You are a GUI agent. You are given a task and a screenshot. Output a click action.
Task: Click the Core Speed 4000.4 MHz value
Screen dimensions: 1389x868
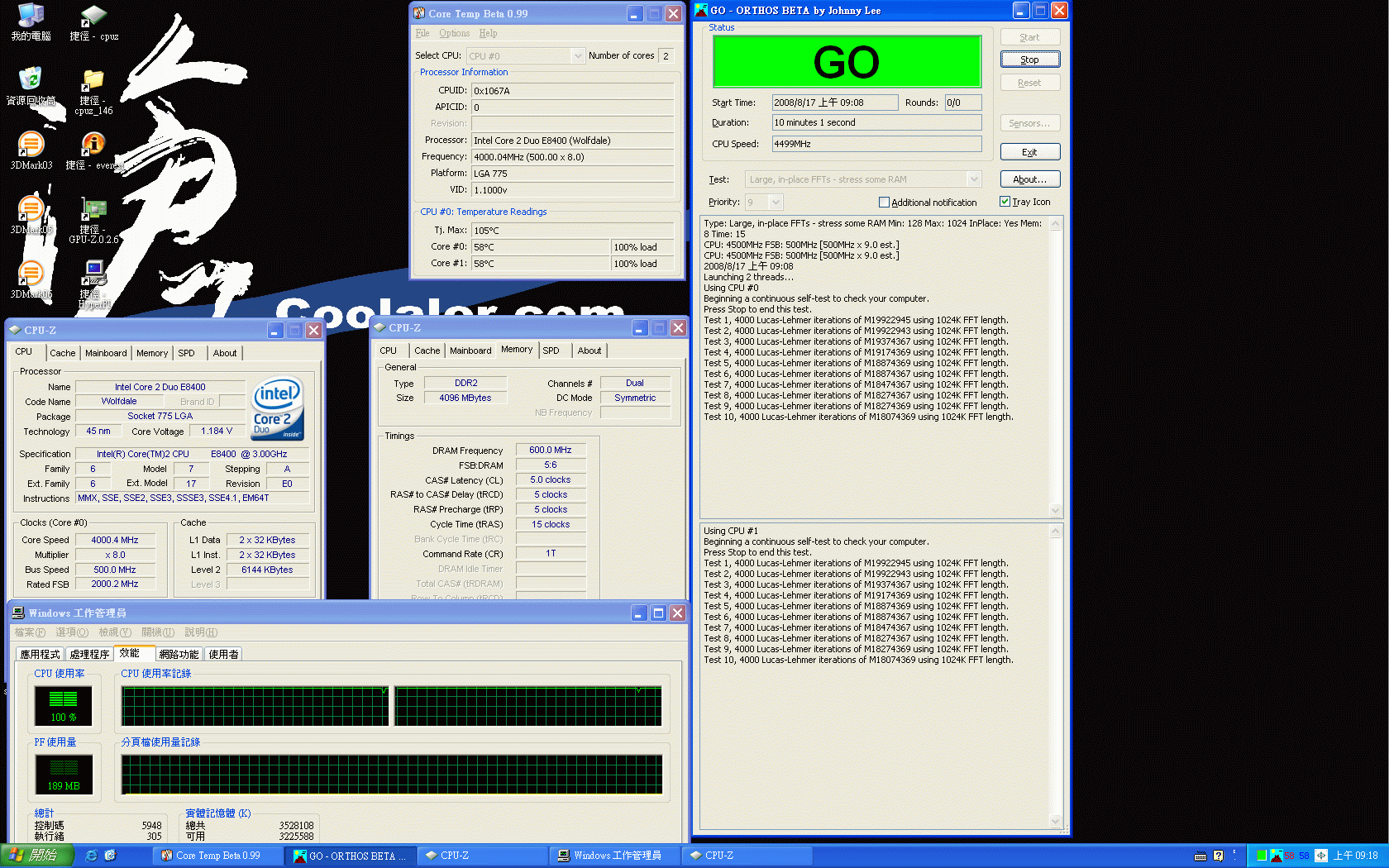115,540
